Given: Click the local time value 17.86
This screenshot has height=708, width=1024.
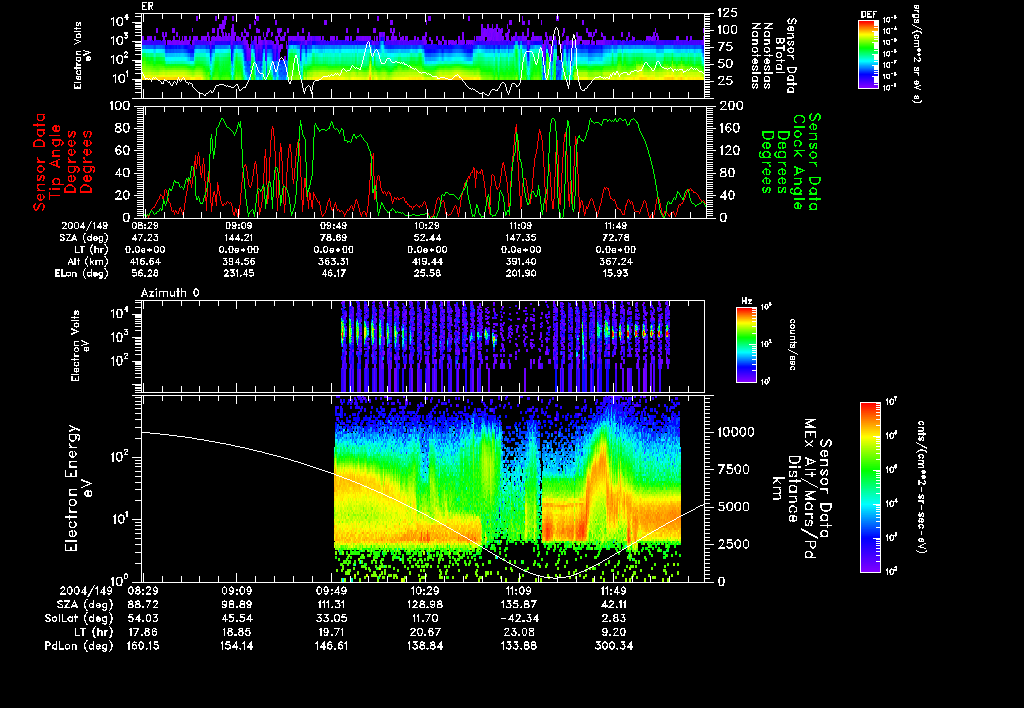Looking at the screenshot, I should pyautogui.click(x=142, y=632).
